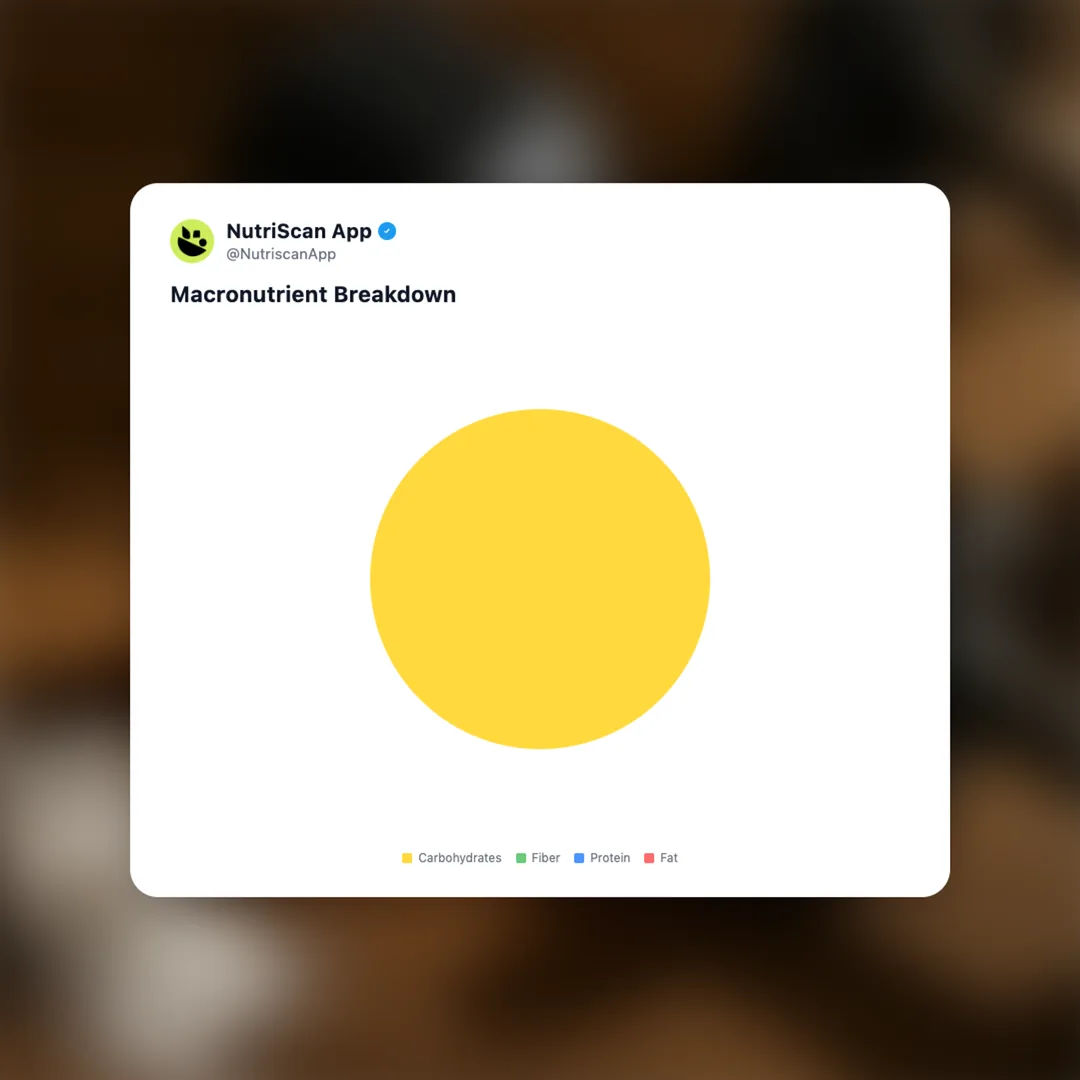Select the green Fiber legend square
The height and width of the screenshot is (1080, 1080).
(x=521, y=858)
